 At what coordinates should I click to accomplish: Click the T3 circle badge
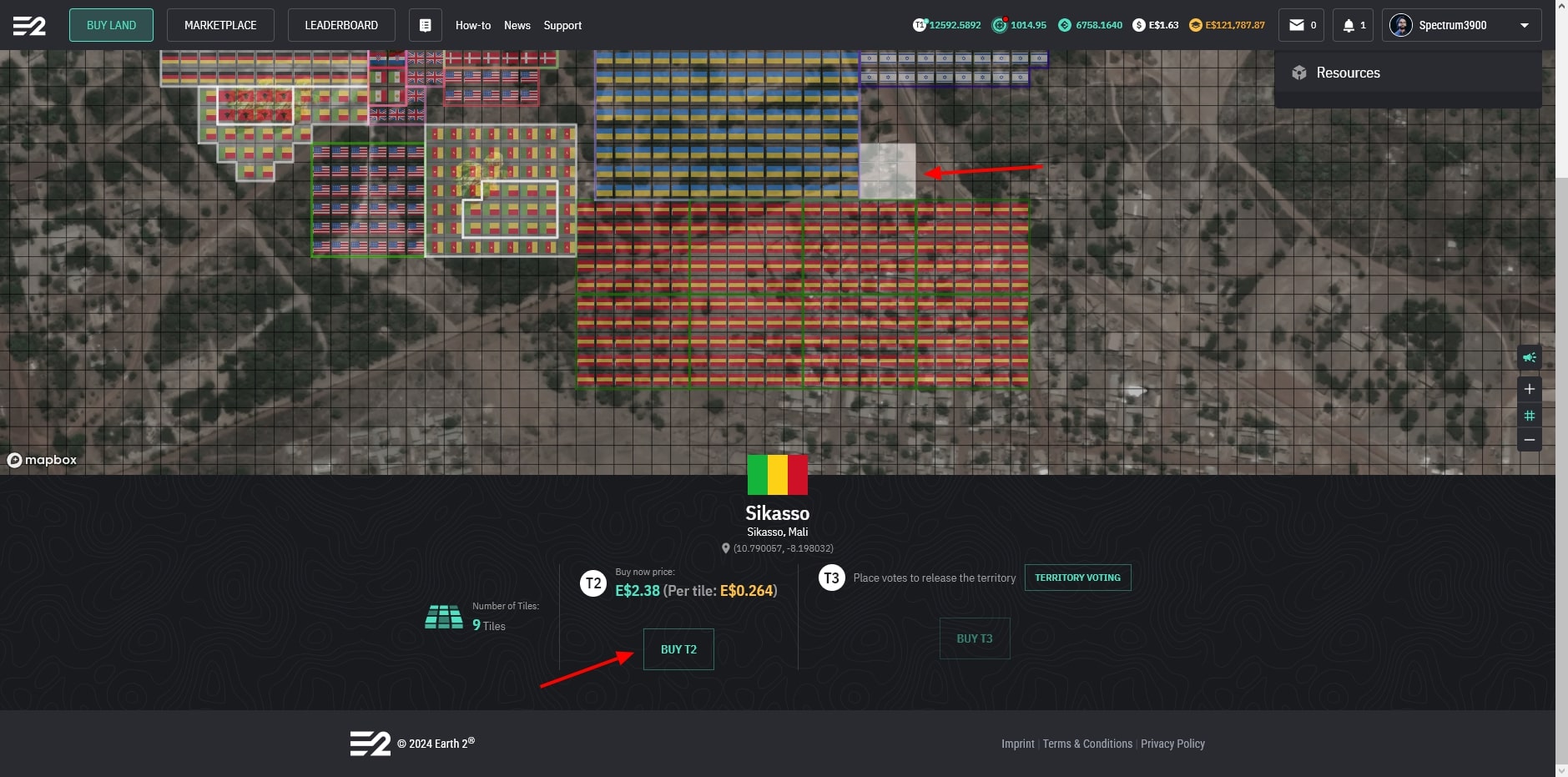click(x=832, y=578)
